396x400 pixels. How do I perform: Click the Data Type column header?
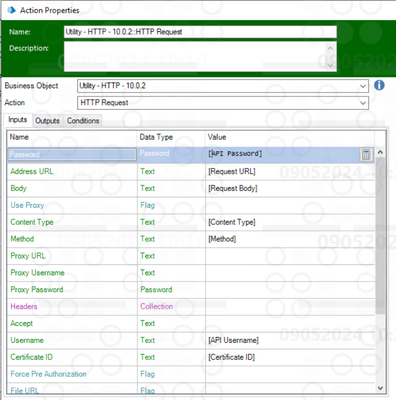tap(156, 137)
